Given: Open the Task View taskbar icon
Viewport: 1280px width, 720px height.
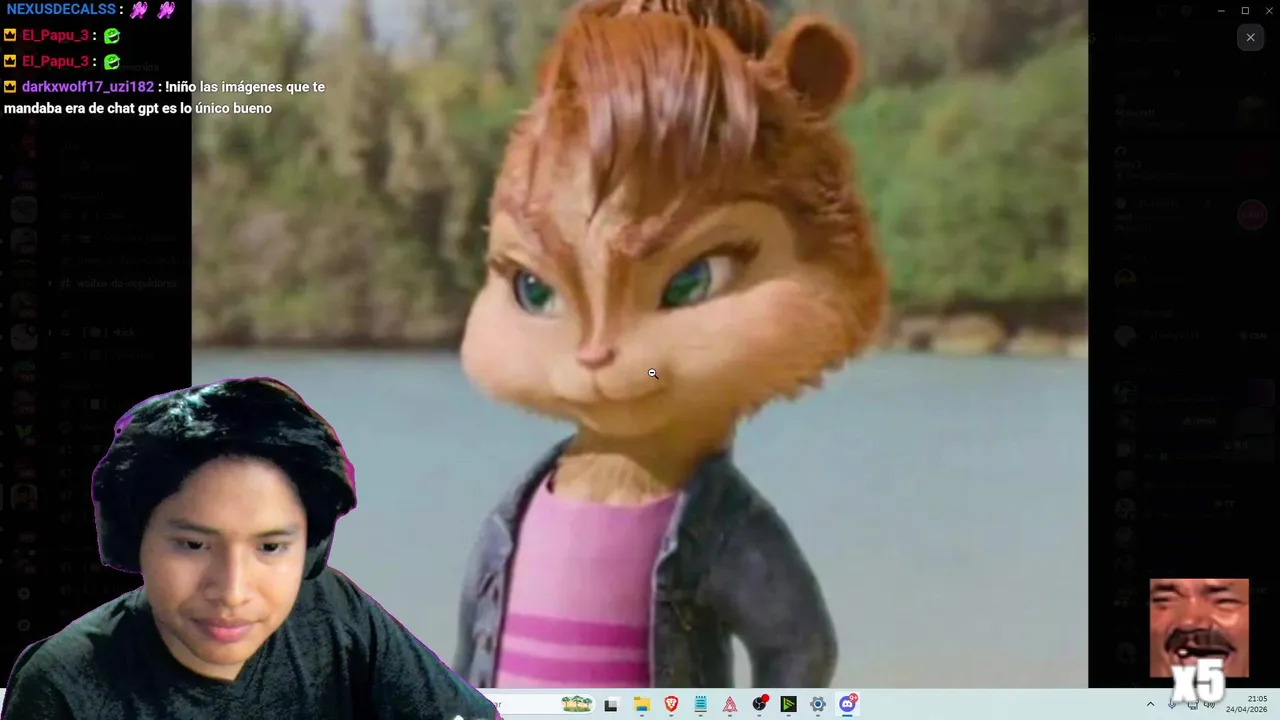Looking at the screenshot, I should pyautogui.click(x=611, y=704).
